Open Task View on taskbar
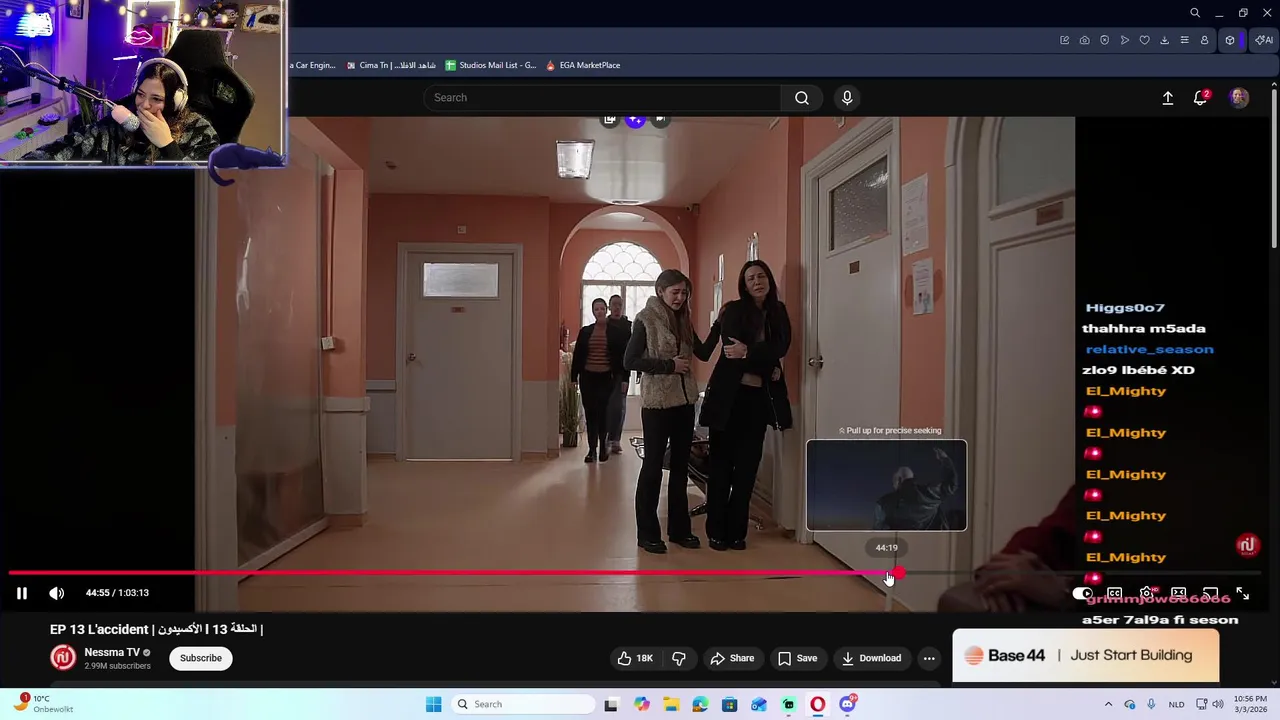1280x720 pixels. 611,704
